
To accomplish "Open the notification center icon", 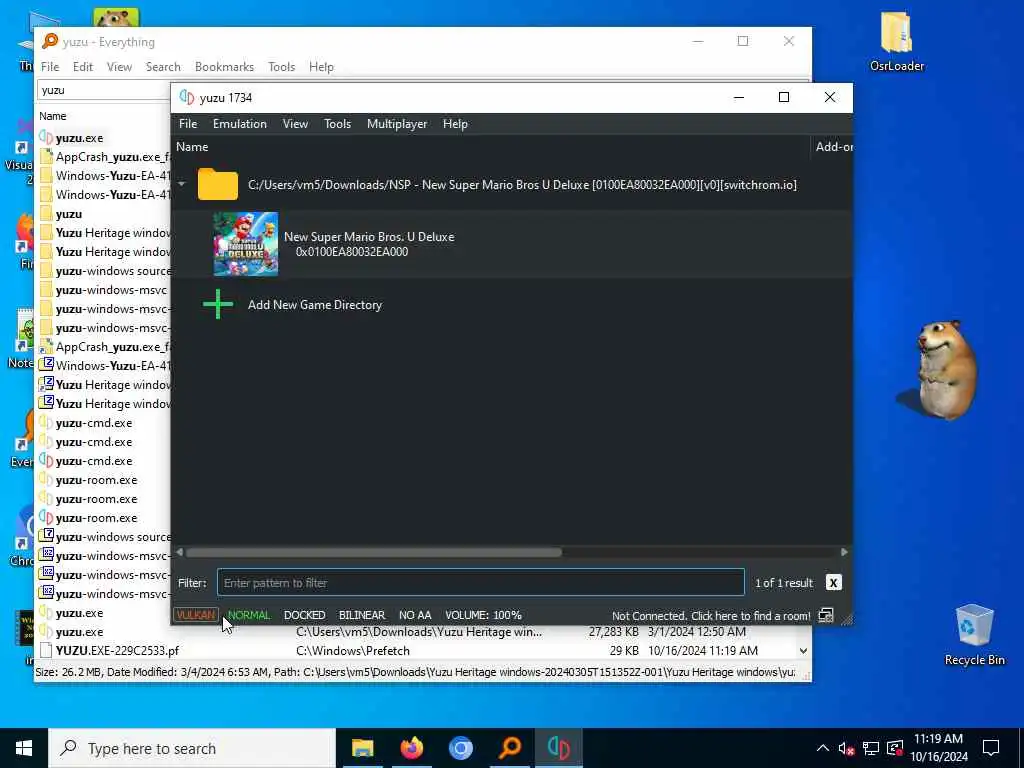I will pyautogui.click(x=991, y=748).
